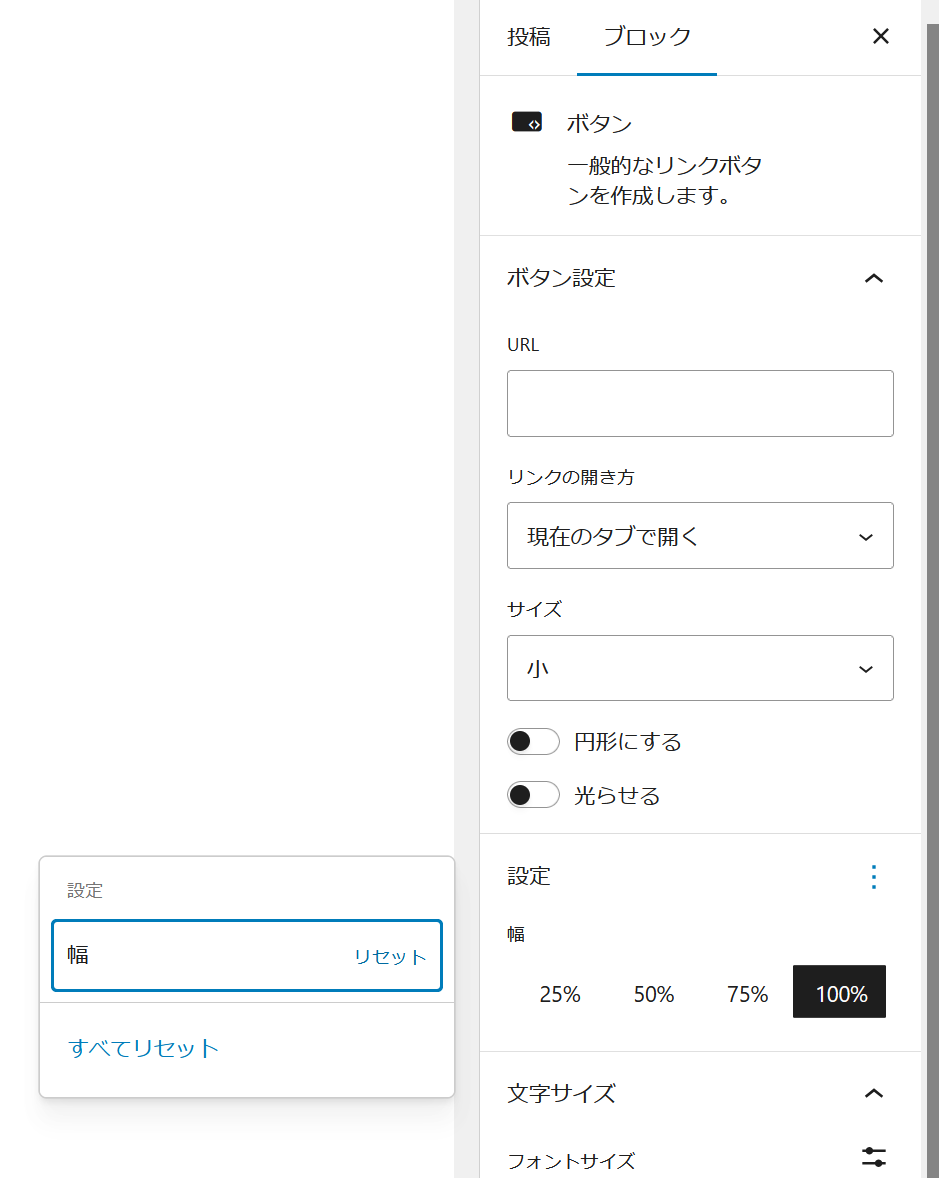The height and width of the screenshot is (1178, 939).
Task: Set button width to 50%
Action: click(654, 994)
